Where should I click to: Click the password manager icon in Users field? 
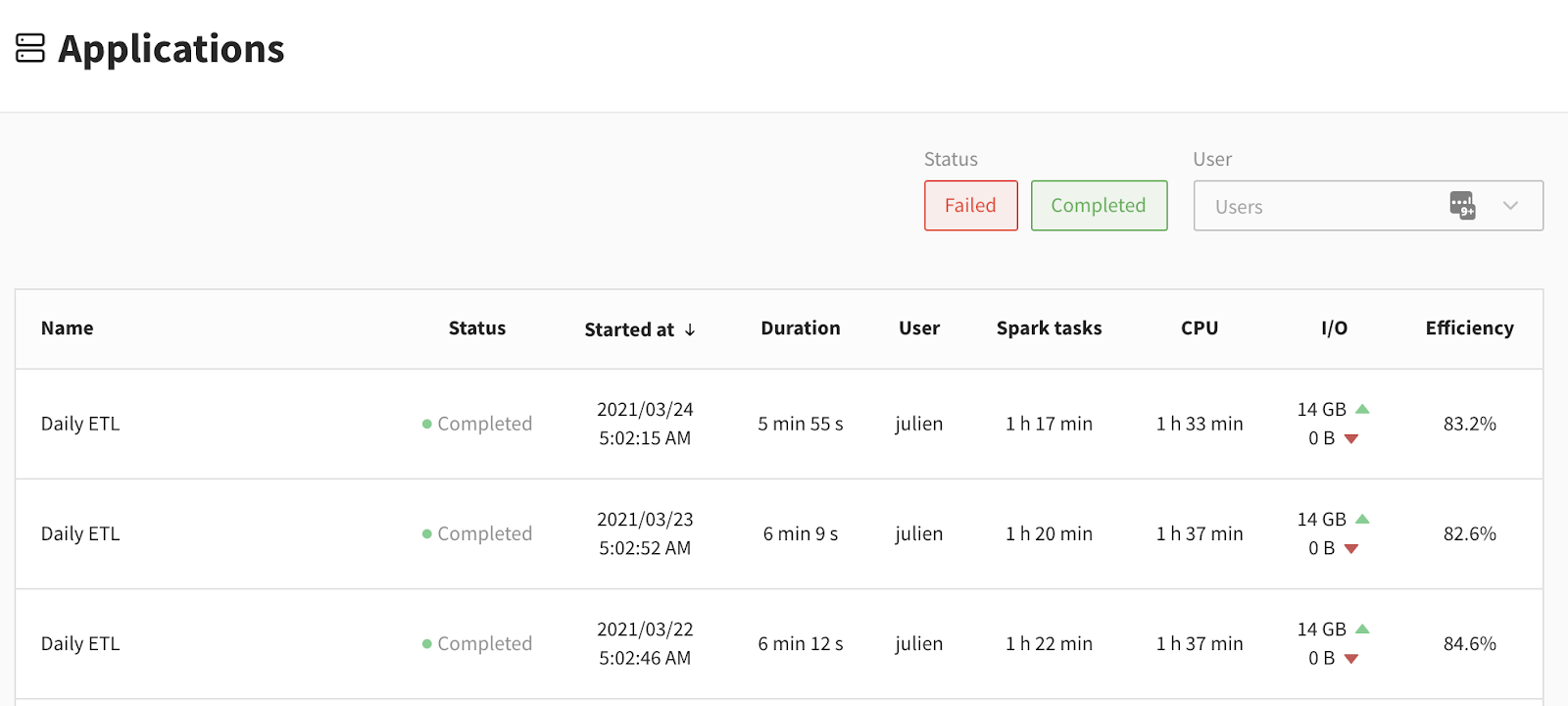(1462, 206)
